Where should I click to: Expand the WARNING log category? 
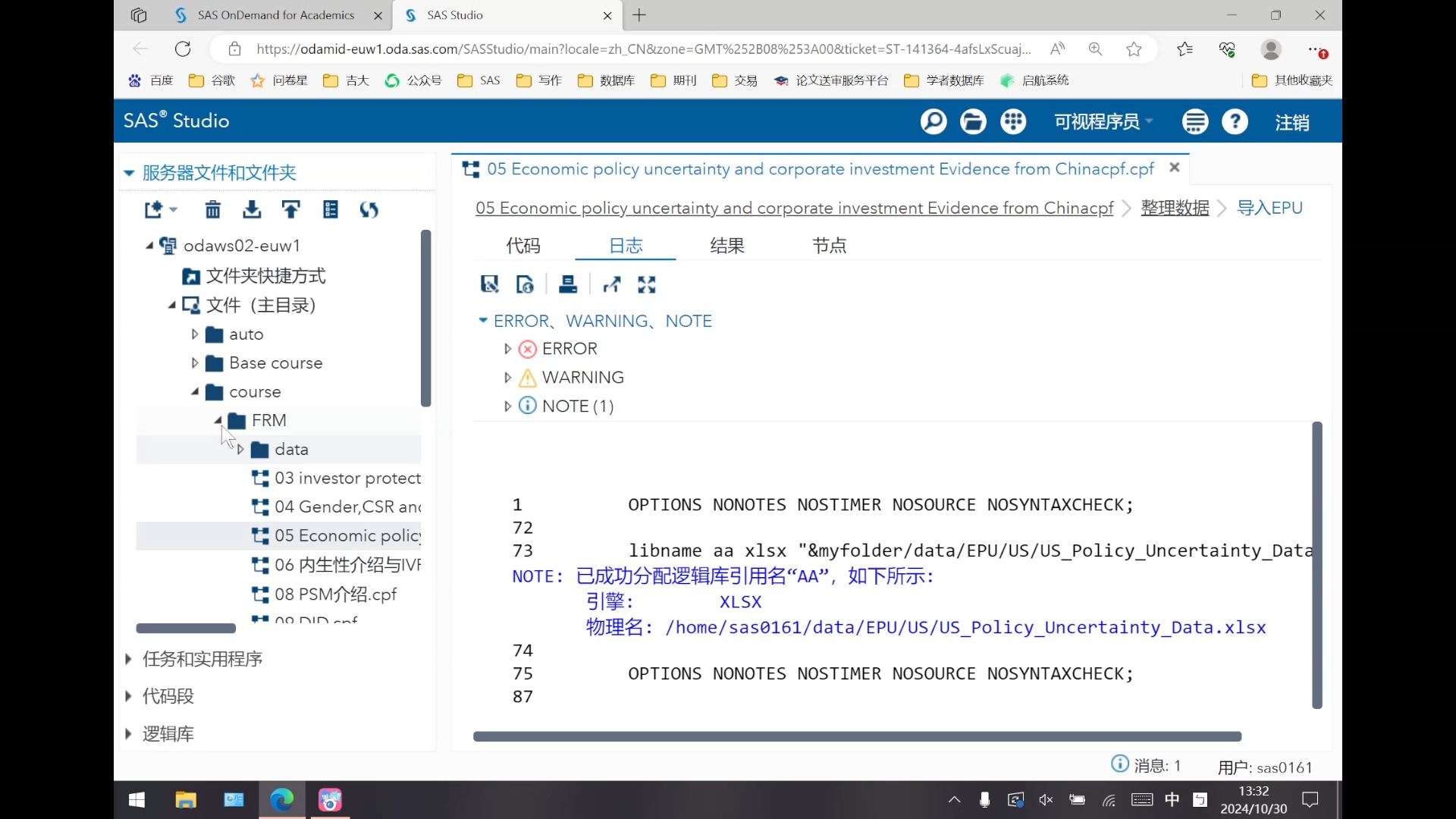click(507, 377)
